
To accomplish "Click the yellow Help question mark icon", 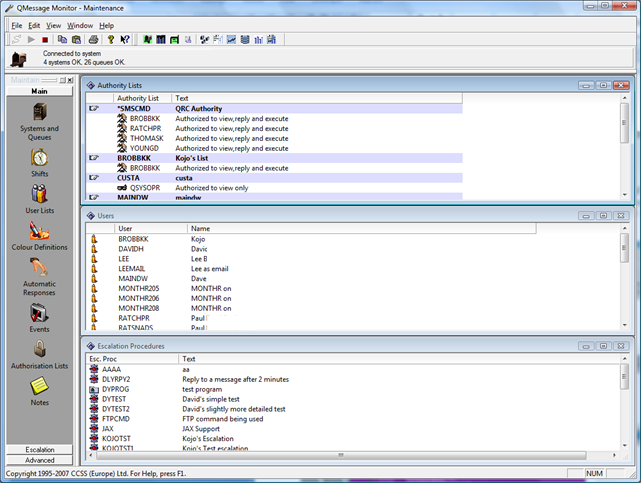I will 110,40.
